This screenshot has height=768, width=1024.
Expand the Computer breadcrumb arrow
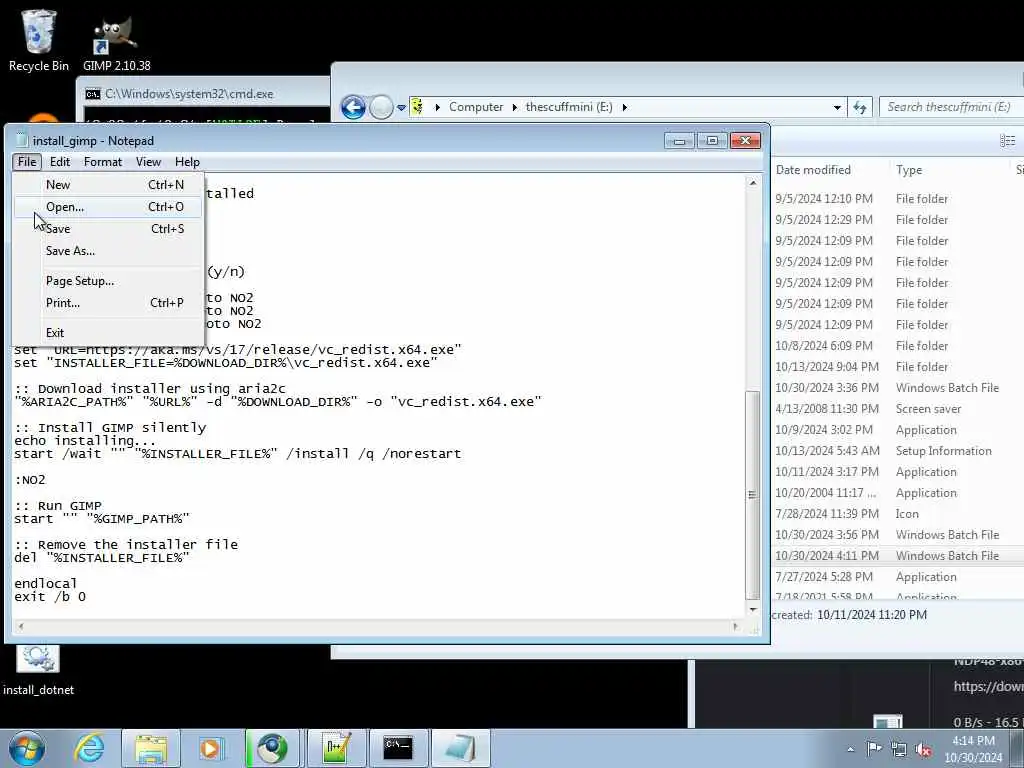(515, 107)
